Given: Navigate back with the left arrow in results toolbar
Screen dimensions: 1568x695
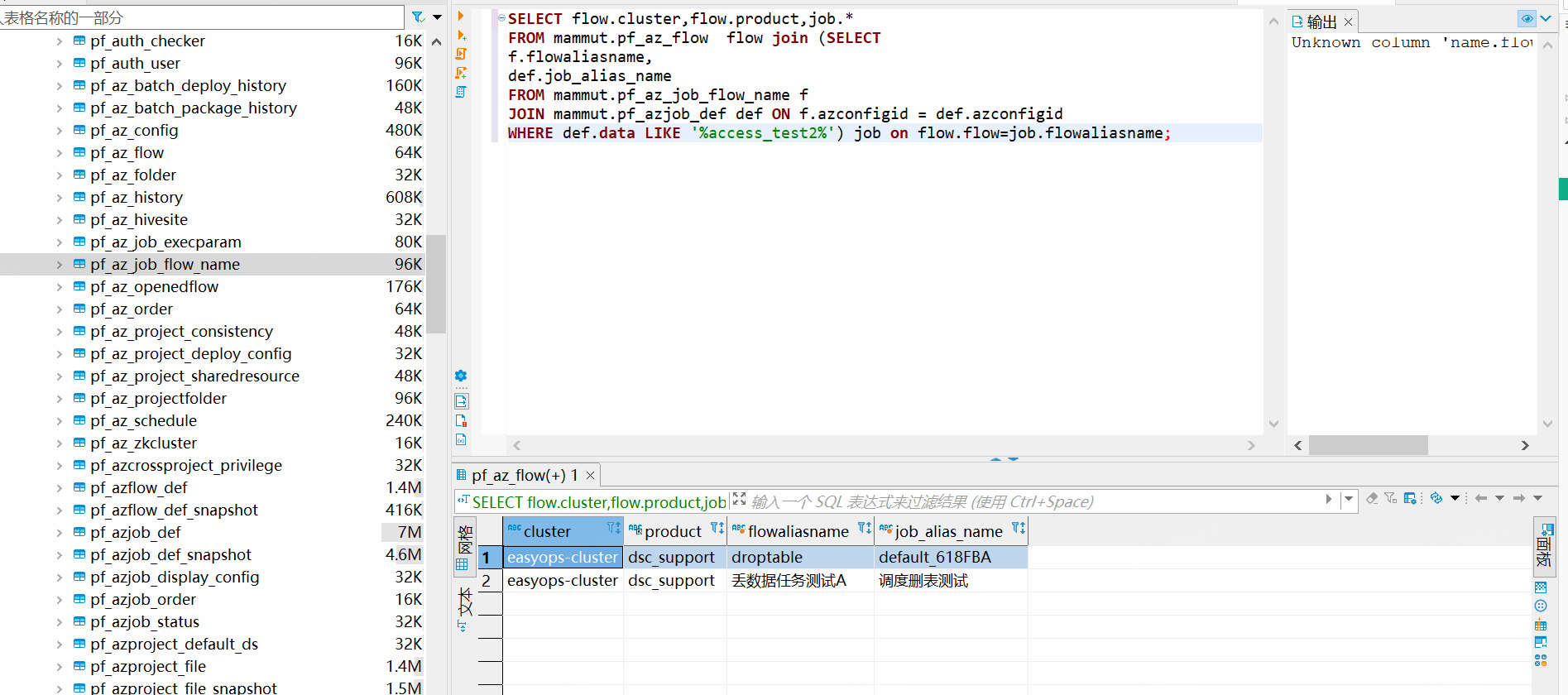Looking at the screenshot, I should [x=1481, y=498].
